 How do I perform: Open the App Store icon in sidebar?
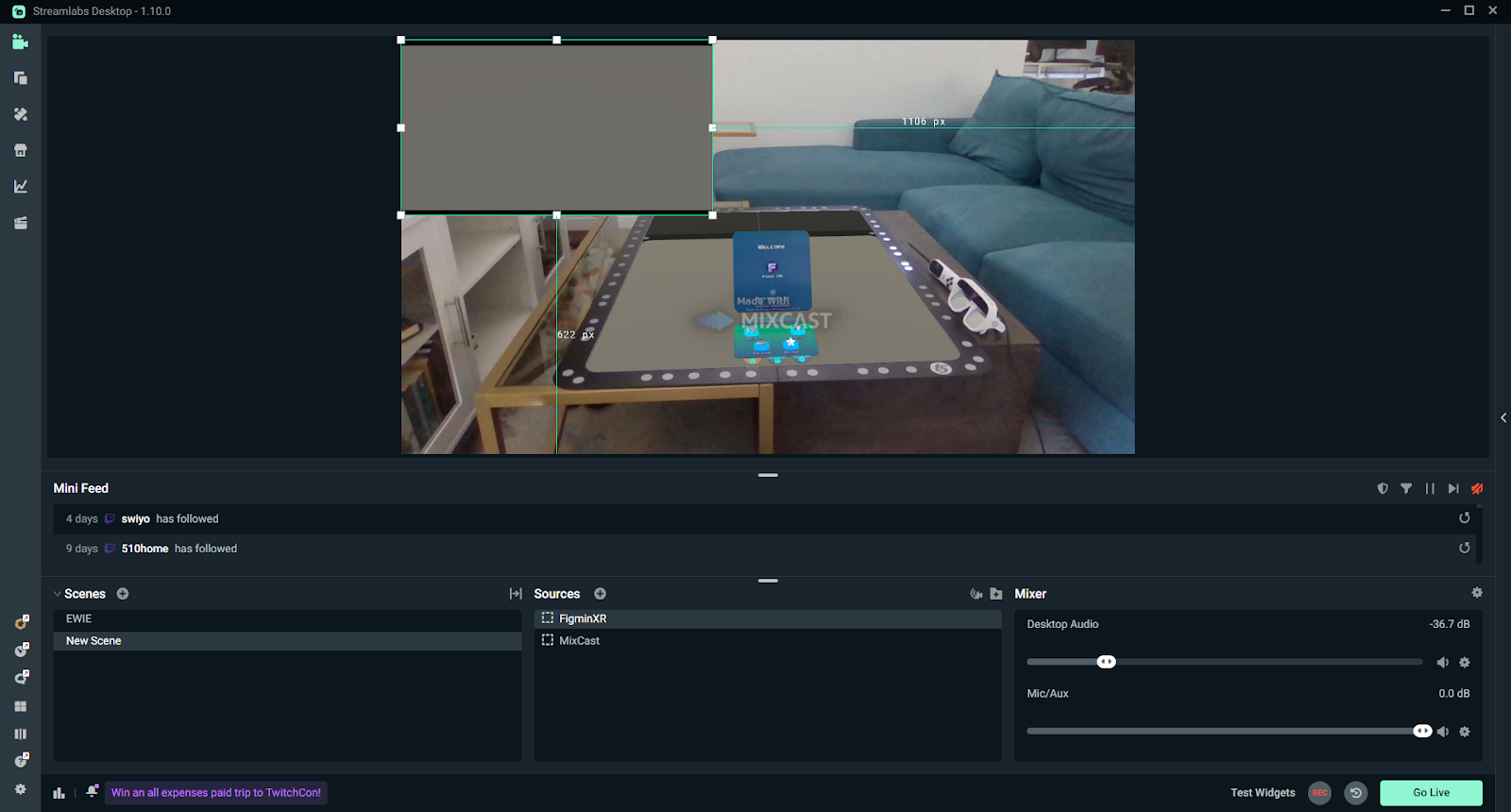(20, 150)
